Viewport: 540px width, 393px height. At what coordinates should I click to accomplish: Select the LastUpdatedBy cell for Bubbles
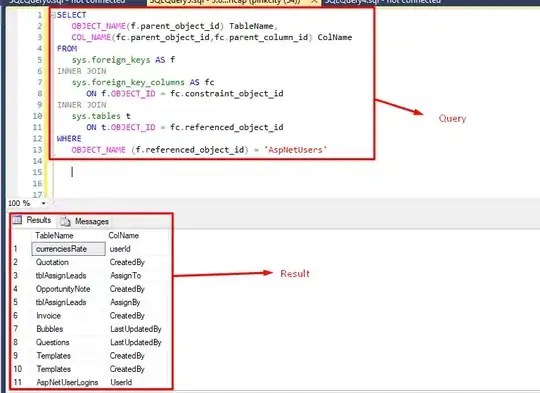(137, 329)
